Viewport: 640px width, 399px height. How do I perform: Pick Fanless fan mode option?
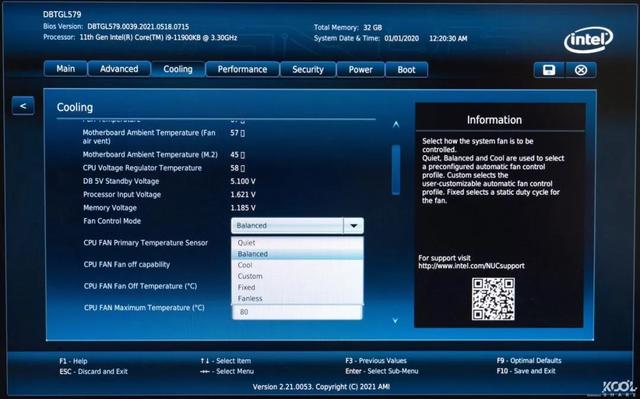[x=297, y=299]
